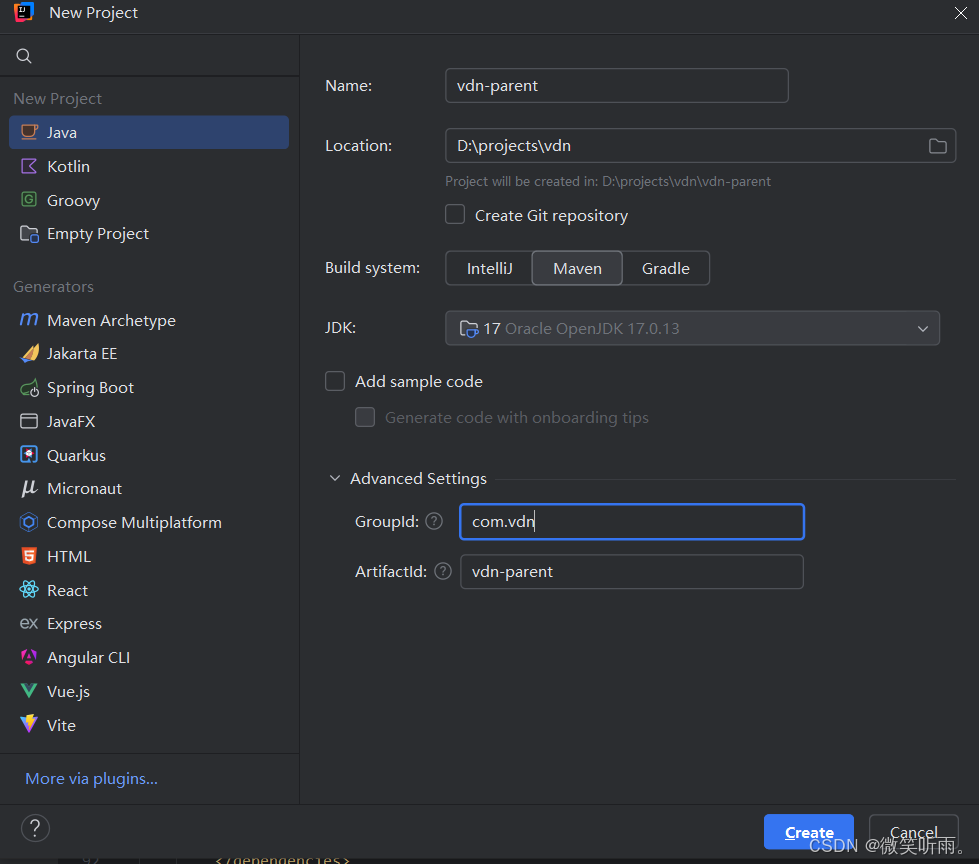Open the Quarkus generator
The height and width of the screenshot is (864, 979).
point(149,455)
